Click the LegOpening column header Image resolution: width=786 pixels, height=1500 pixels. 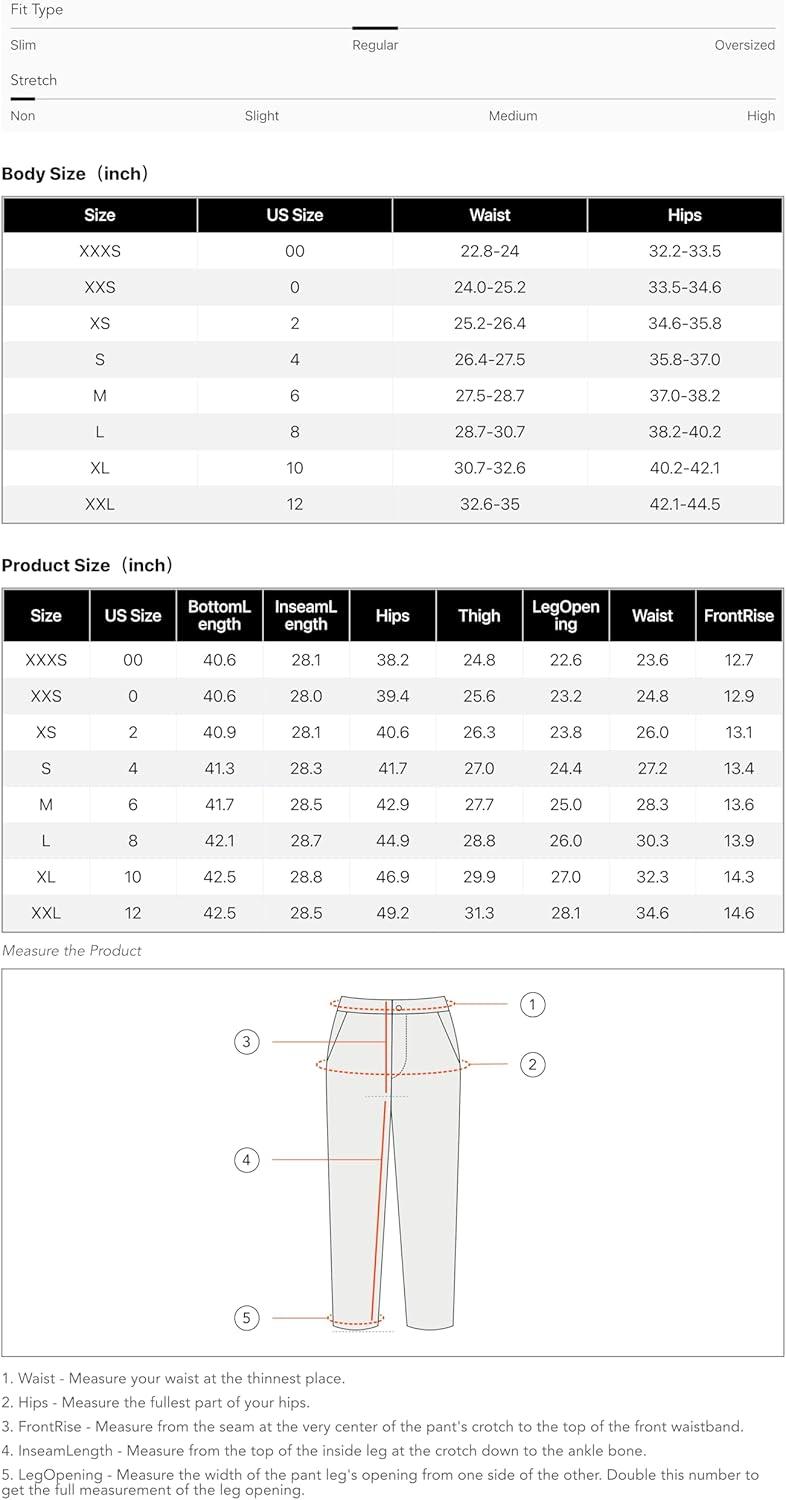[x=566, y=616]
